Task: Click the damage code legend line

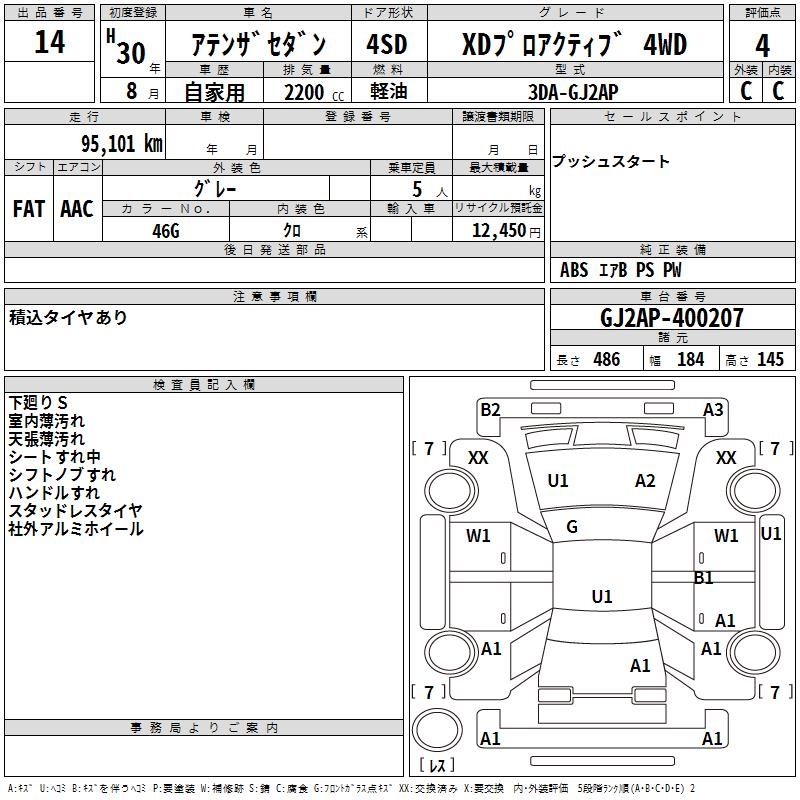Action: (x=351, y=789)
